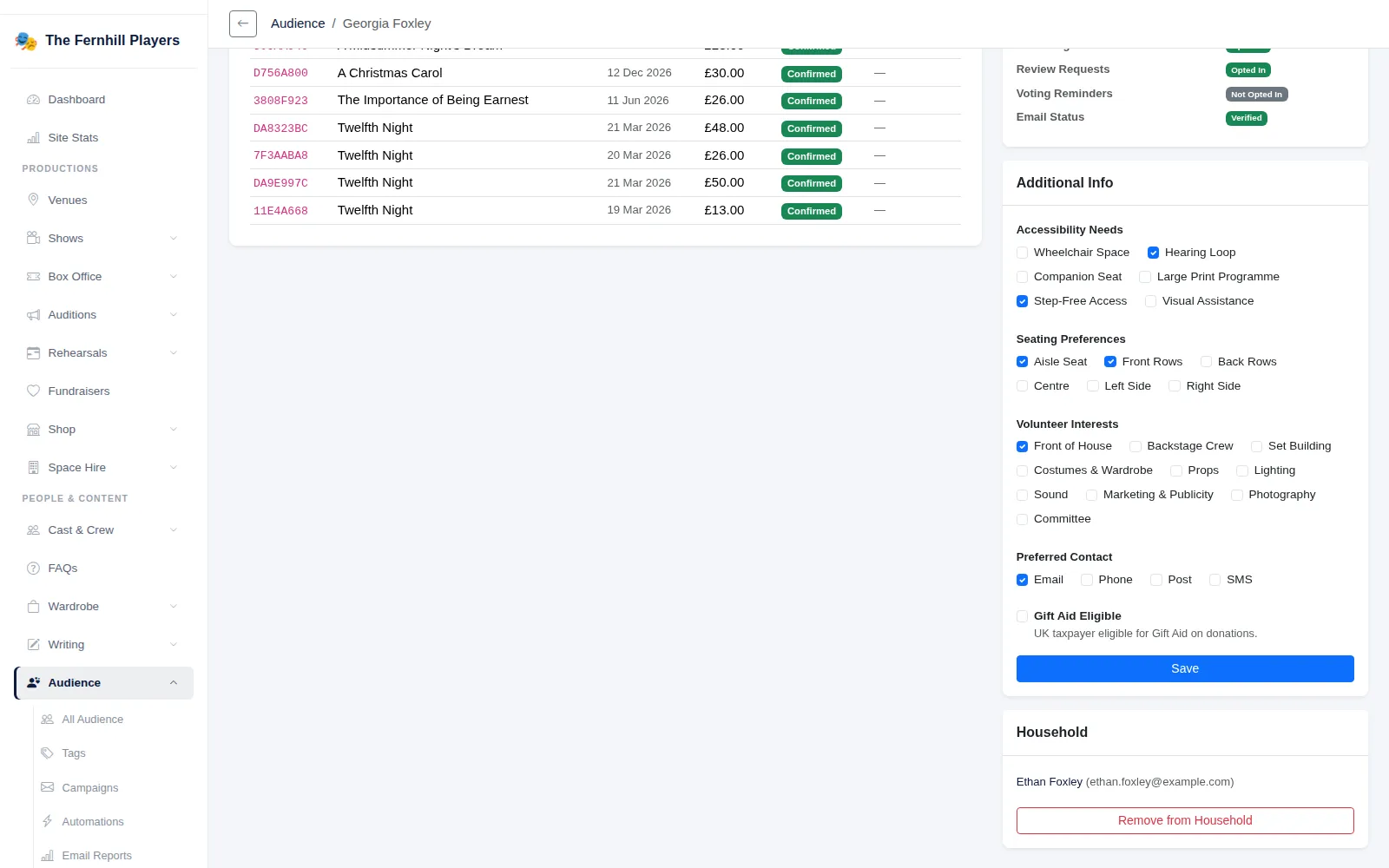
Task: Click the back arrow button
Action: click(243, 23)
